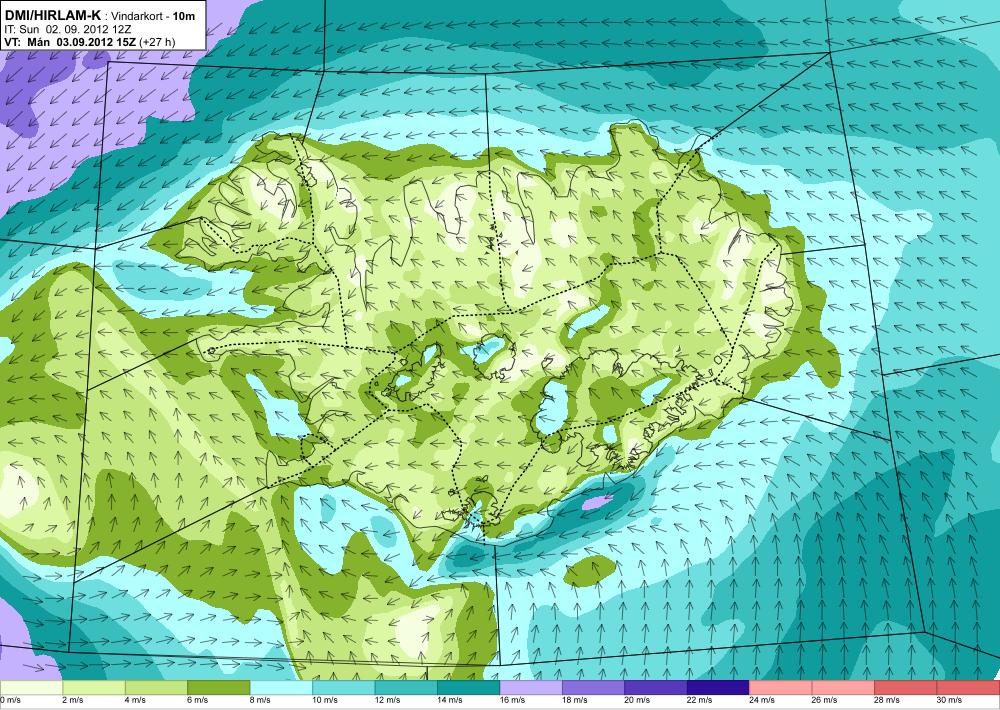
Task: Click the '2 m/s' legend label
Action: point(73,700)
